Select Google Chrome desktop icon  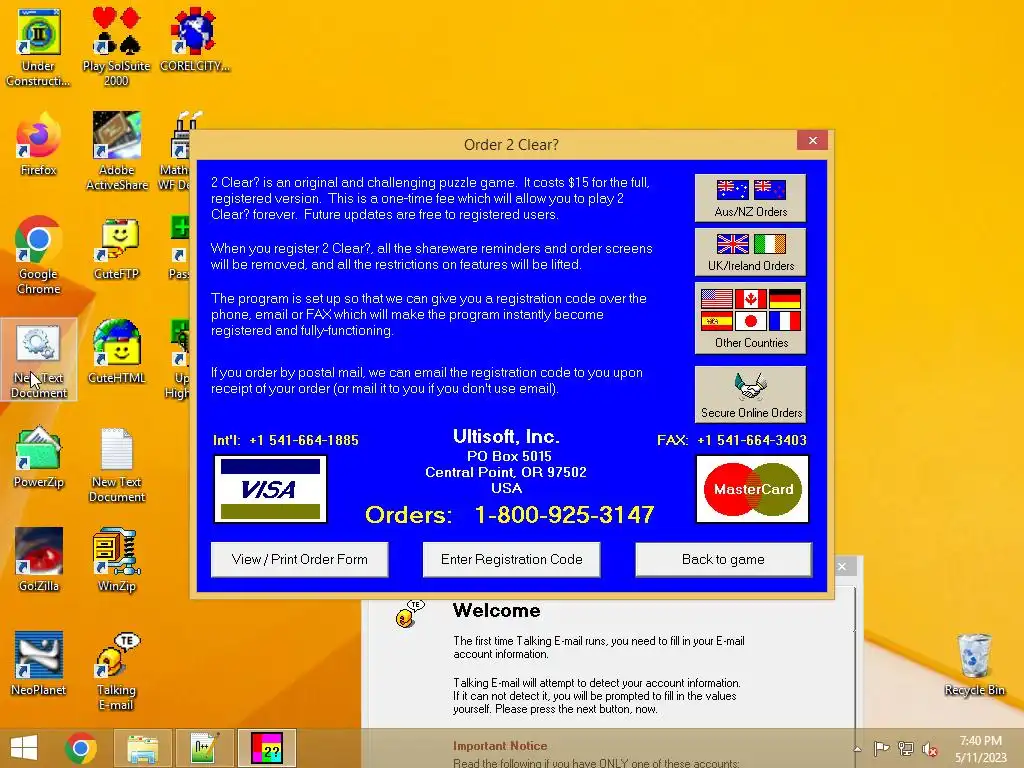pyautogui.click(x=38, y=256)
